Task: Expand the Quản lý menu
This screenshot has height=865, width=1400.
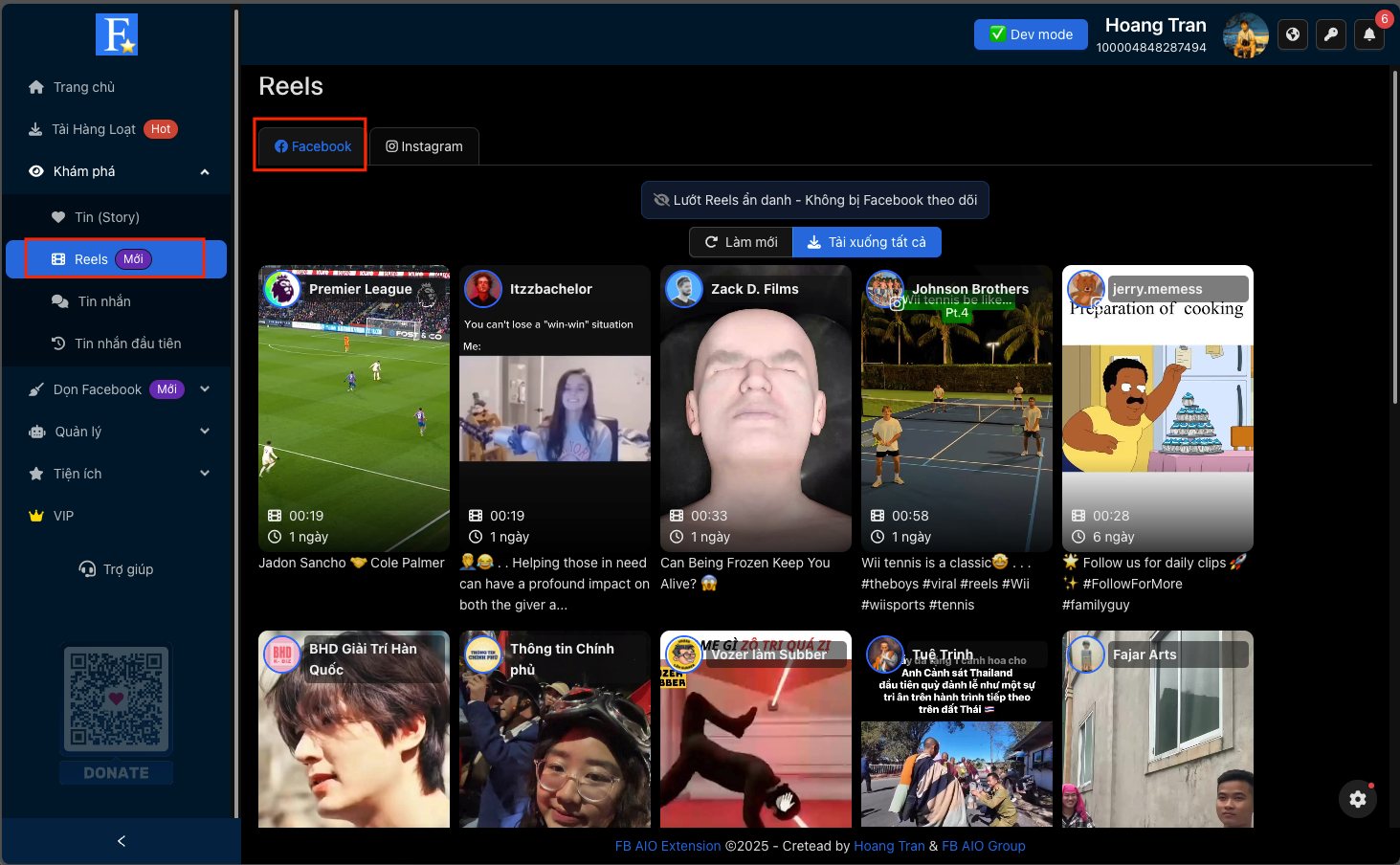Action: (x=119, y=432)
